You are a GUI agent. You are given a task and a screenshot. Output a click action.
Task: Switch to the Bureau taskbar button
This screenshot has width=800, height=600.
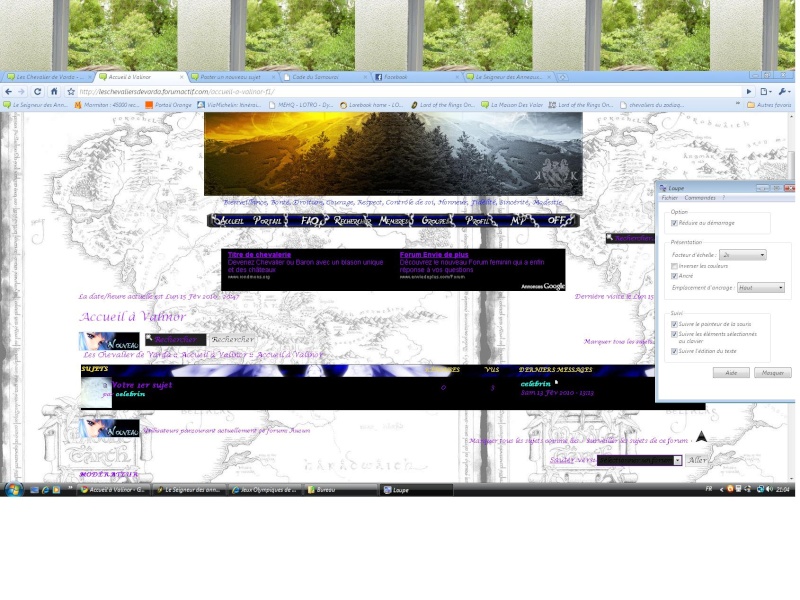coord(340,490)
